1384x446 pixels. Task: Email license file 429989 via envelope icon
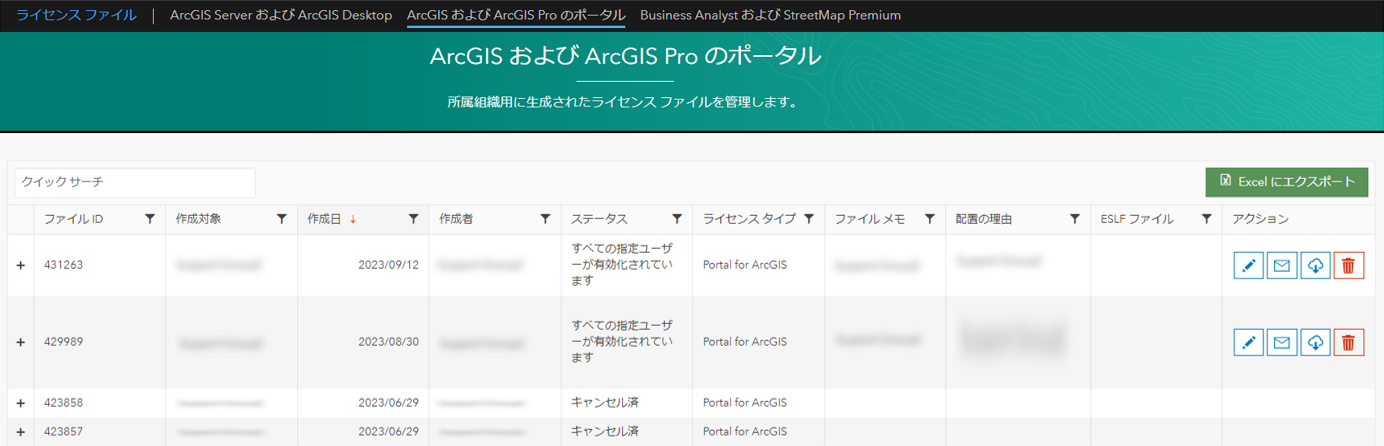coord(1282,342)
